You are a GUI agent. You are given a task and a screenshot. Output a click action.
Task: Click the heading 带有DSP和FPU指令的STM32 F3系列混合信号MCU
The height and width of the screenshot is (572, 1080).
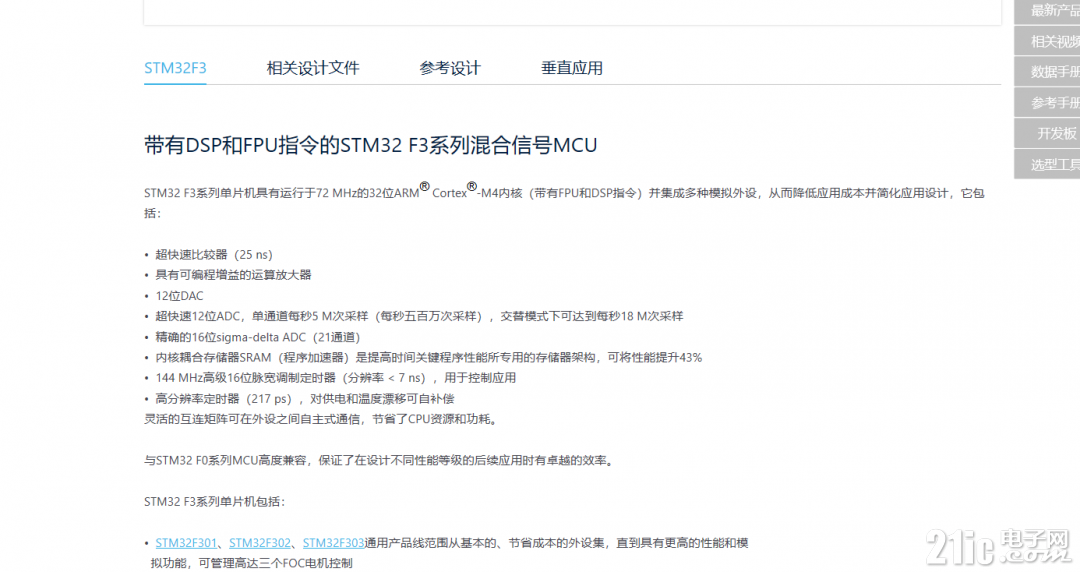coord(371,145)
